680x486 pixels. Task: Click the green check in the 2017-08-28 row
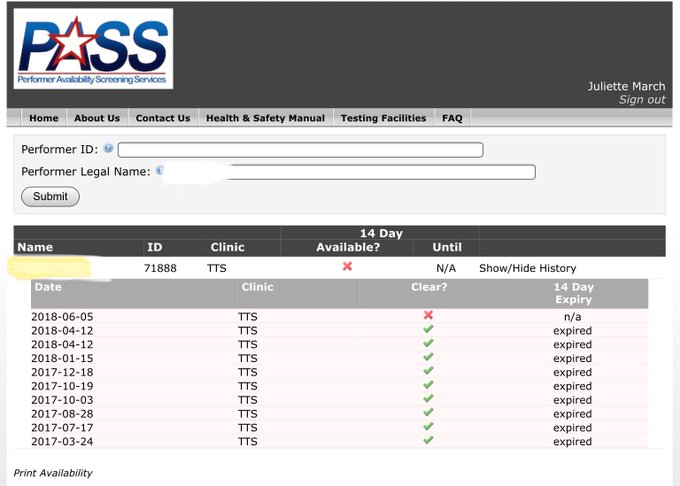pyautogui.click(x=428, y=412)
